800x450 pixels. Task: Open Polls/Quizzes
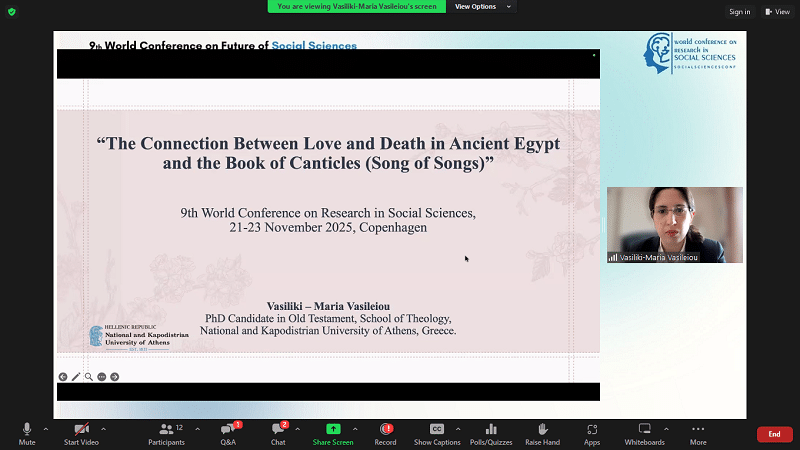click(491, 430)
